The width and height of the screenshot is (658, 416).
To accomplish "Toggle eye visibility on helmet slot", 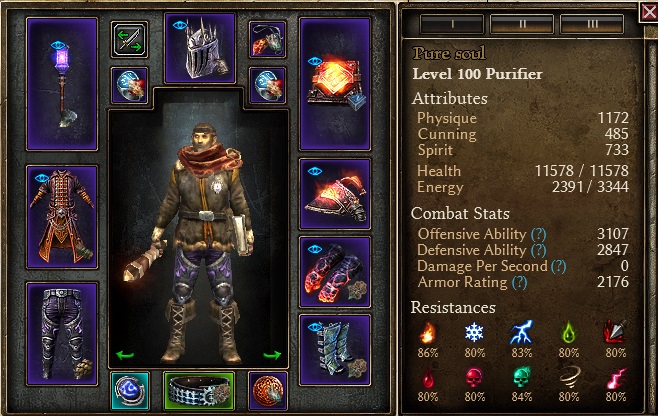I will pyautogui.click(x=180, y=25).
